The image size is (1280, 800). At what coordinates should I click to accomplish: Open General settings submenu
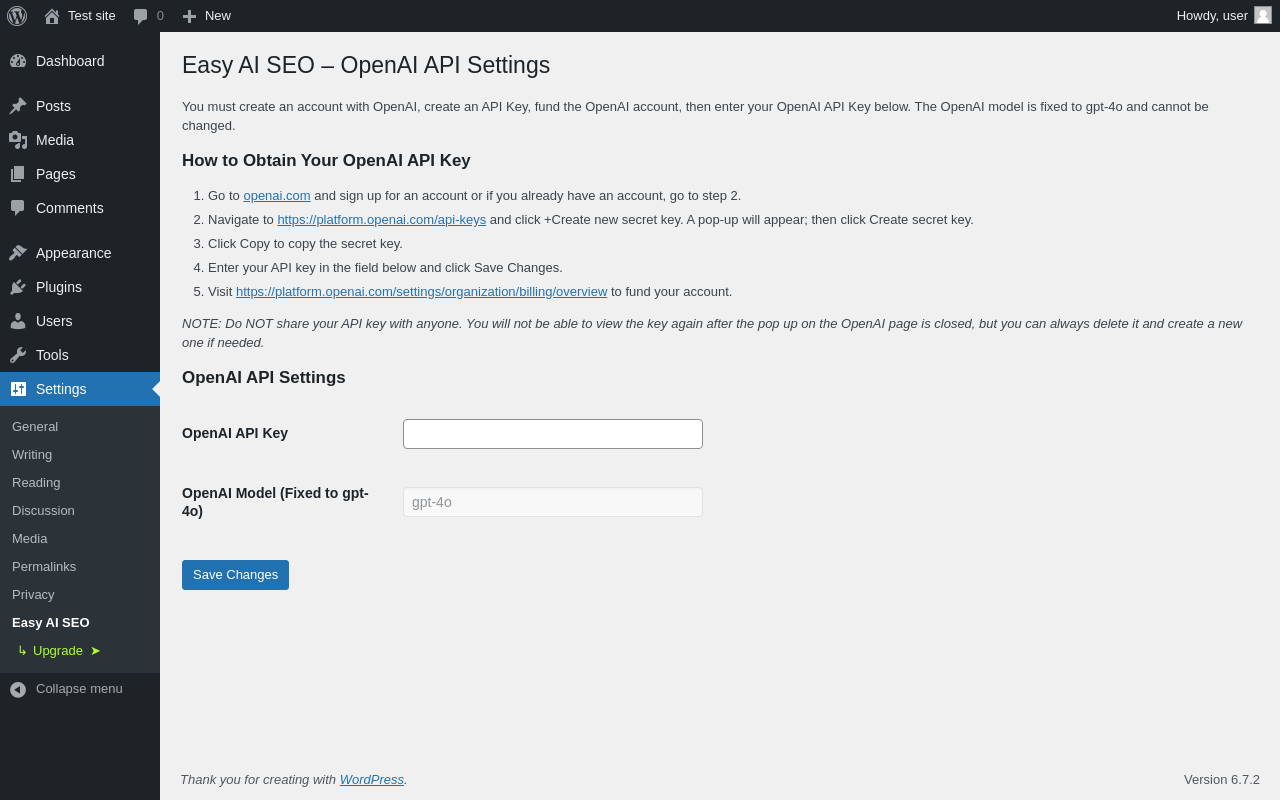pos(35,426)
